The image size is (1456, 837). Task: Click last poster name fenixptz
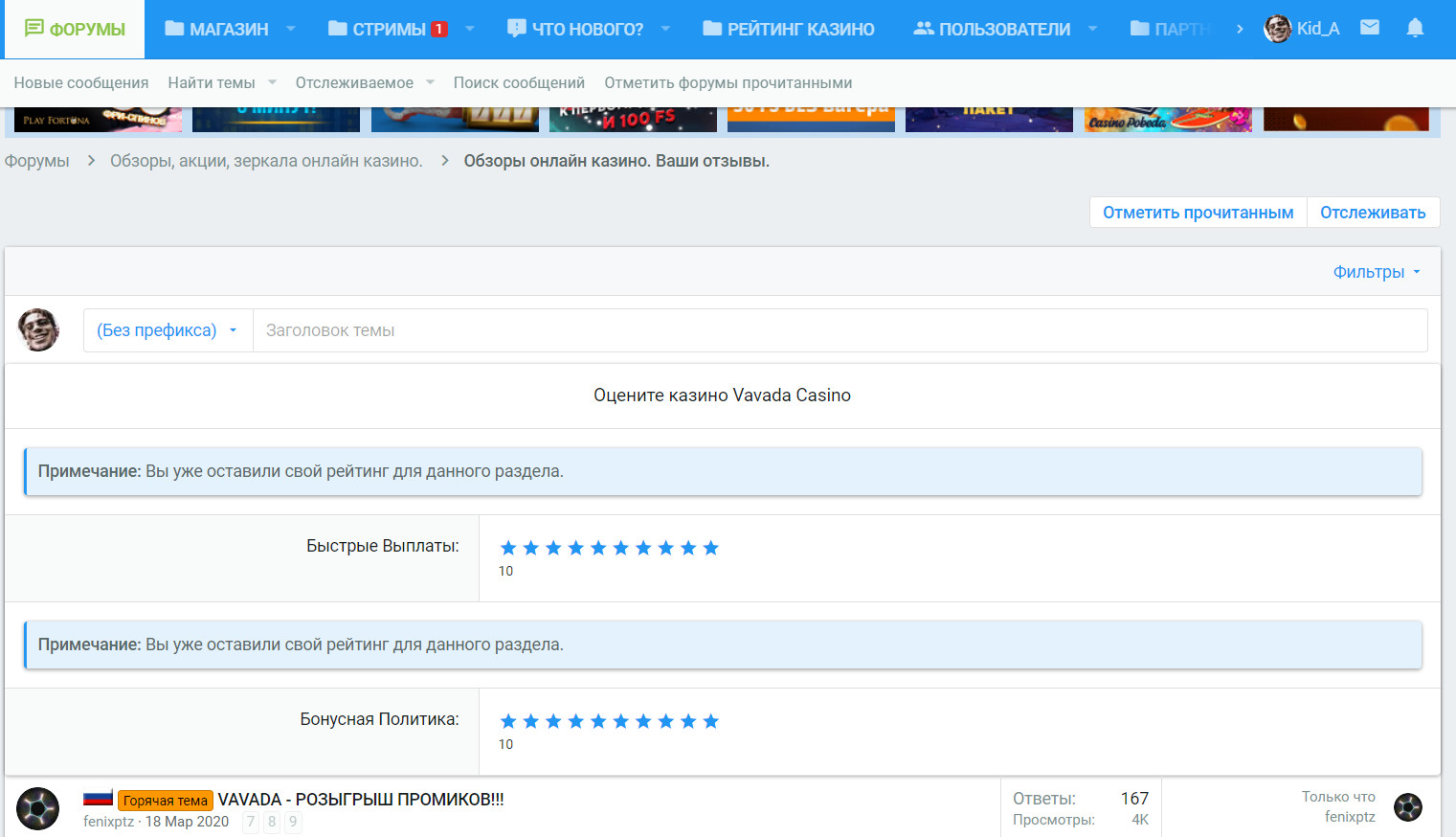tap(1350, 817)
